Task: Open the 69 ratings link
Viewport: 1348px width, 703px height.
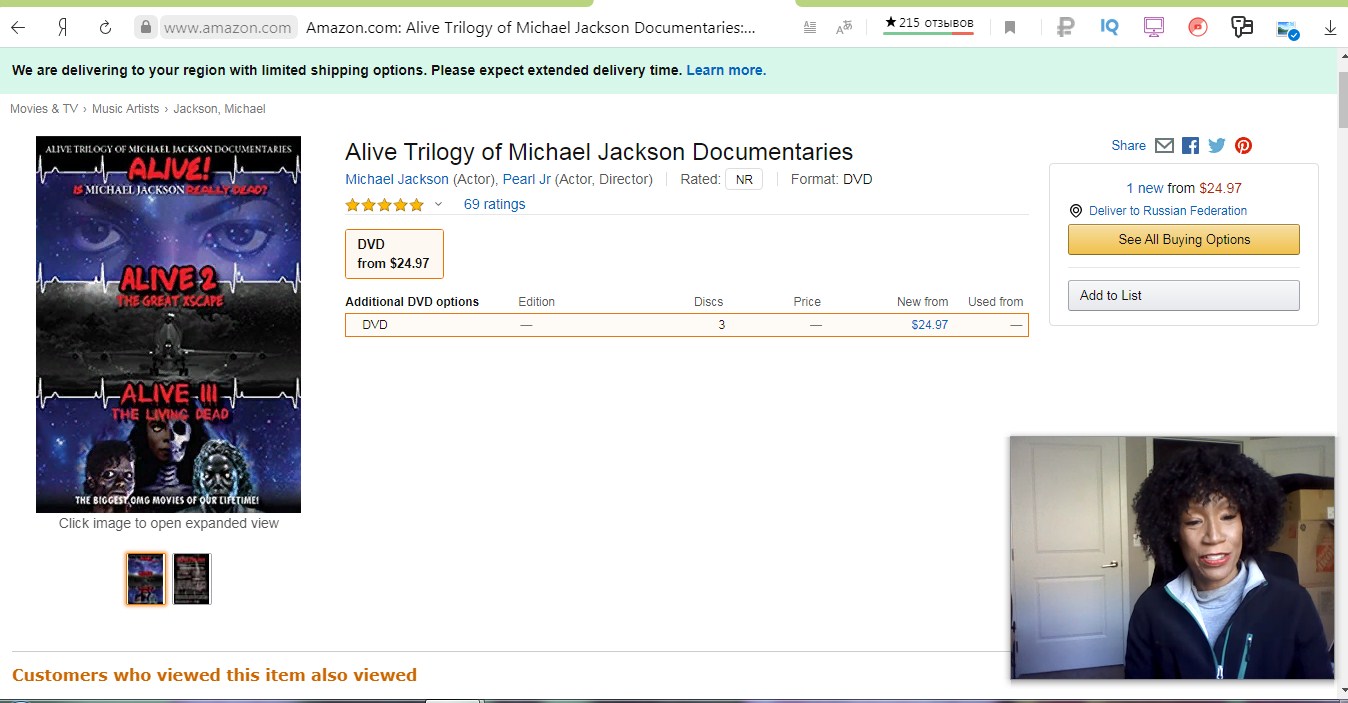Action: click(494, 204)
